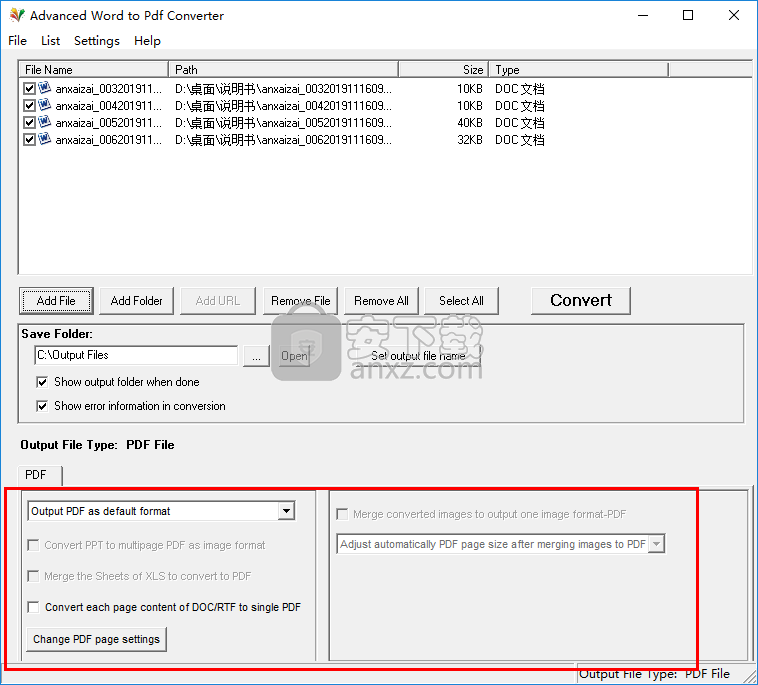The width and height of the screenshot is (758, 685).
Task: Uncheck the anxaizai_006201911 file checkbox
Action: tap(29, 140)
